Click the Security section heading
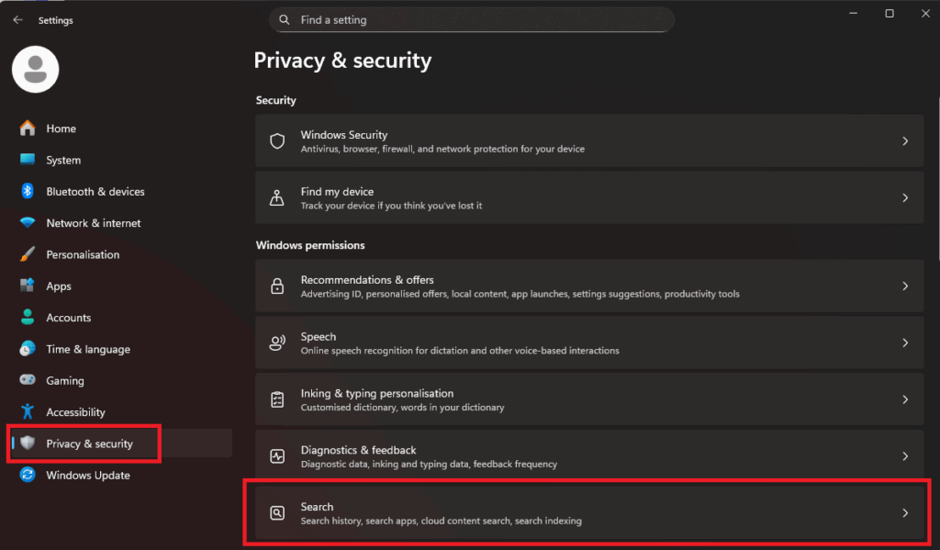The height and width of the screenshot is (550, 940). (x=276, y=100)
